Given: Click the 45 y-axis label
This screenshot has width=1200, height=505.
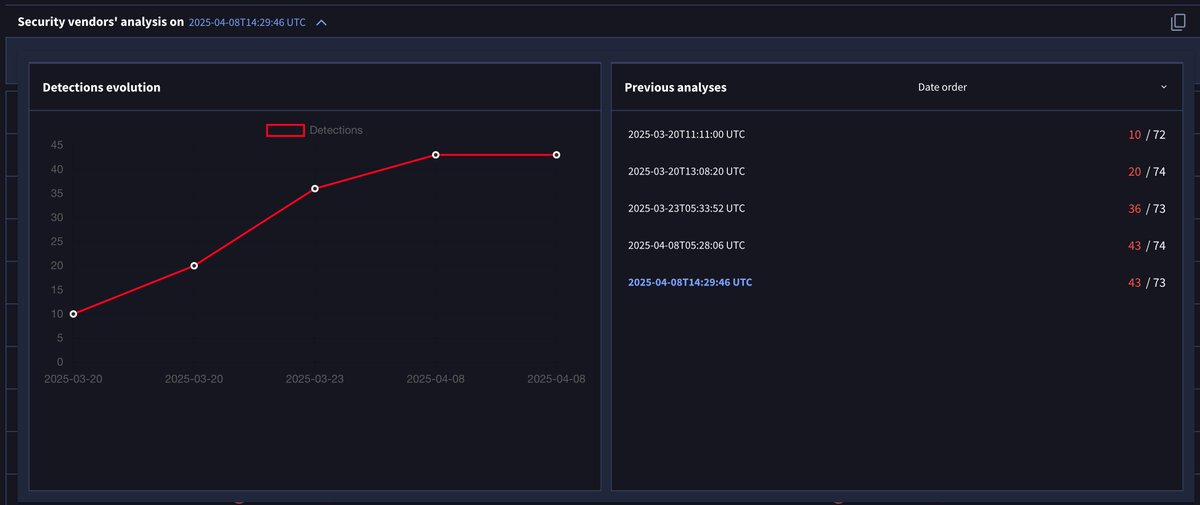Looking at the screenshot, I should click(57, 145).
